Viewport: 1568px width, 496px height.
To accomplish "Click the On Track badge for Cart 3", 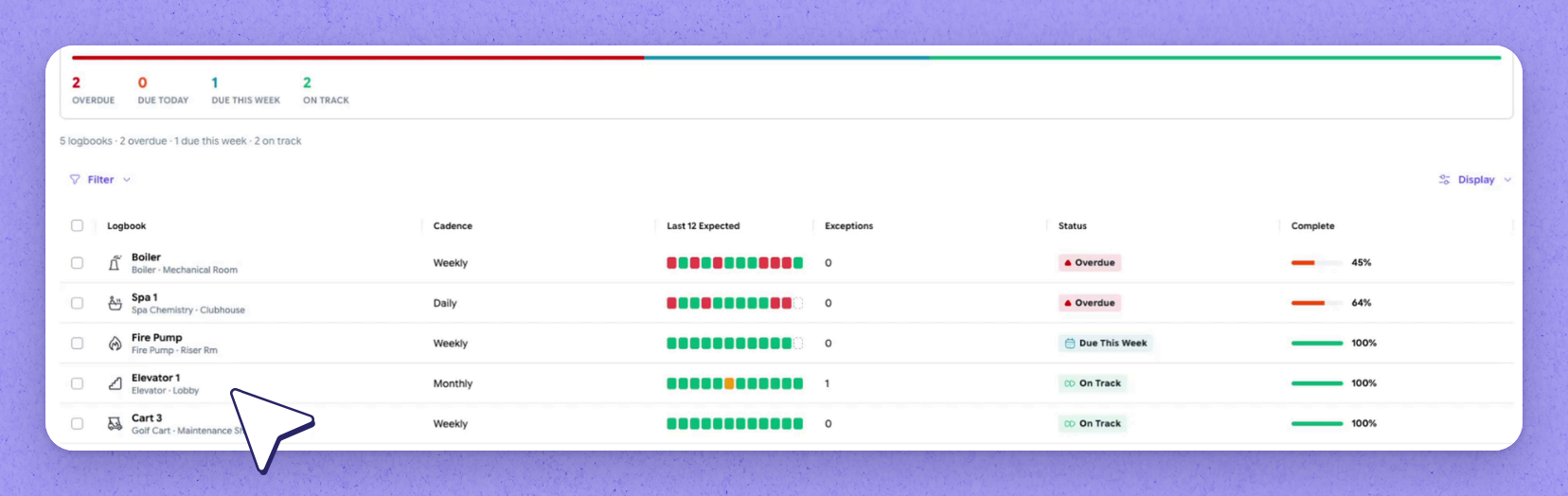I will coord(1093,424).
